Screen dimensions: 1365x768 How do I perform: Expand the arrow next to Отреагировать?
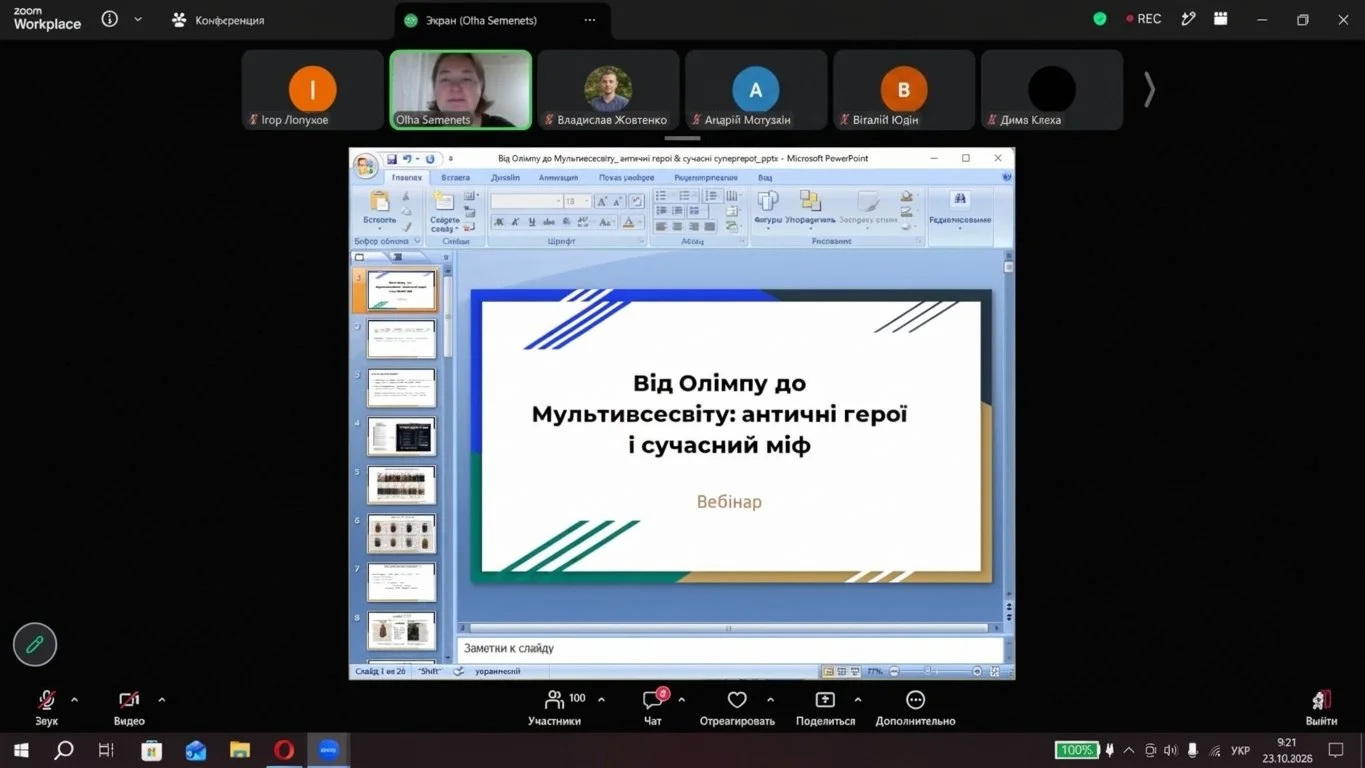click(x=770, y=700)
